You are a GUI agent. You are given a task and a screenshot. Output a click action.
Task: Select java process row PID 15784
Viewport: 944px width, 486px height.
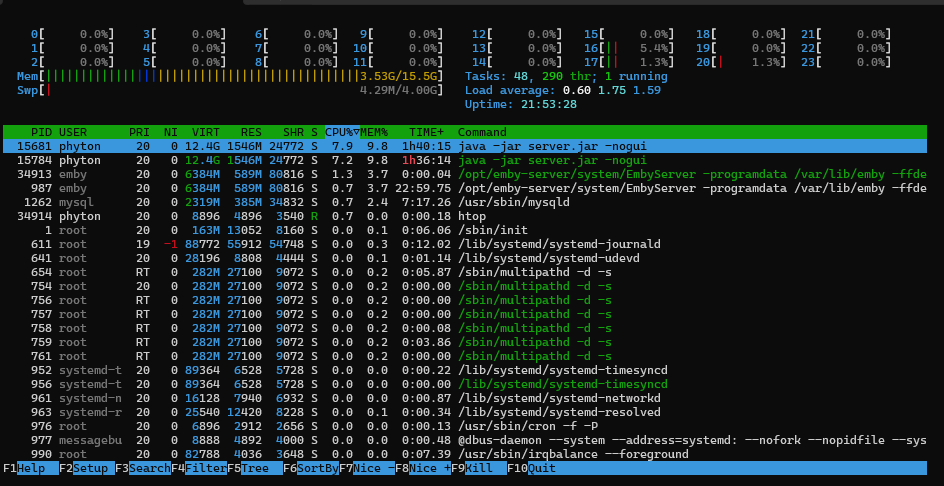pyautogui.click(x=465, y=160)
